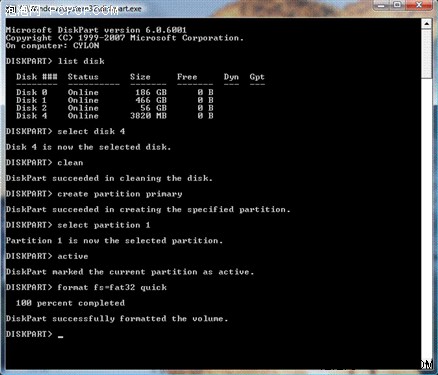Screen dimensions: 438x375
Task: Click the '100 percent completed' line
Action: [x=70, y=303]
